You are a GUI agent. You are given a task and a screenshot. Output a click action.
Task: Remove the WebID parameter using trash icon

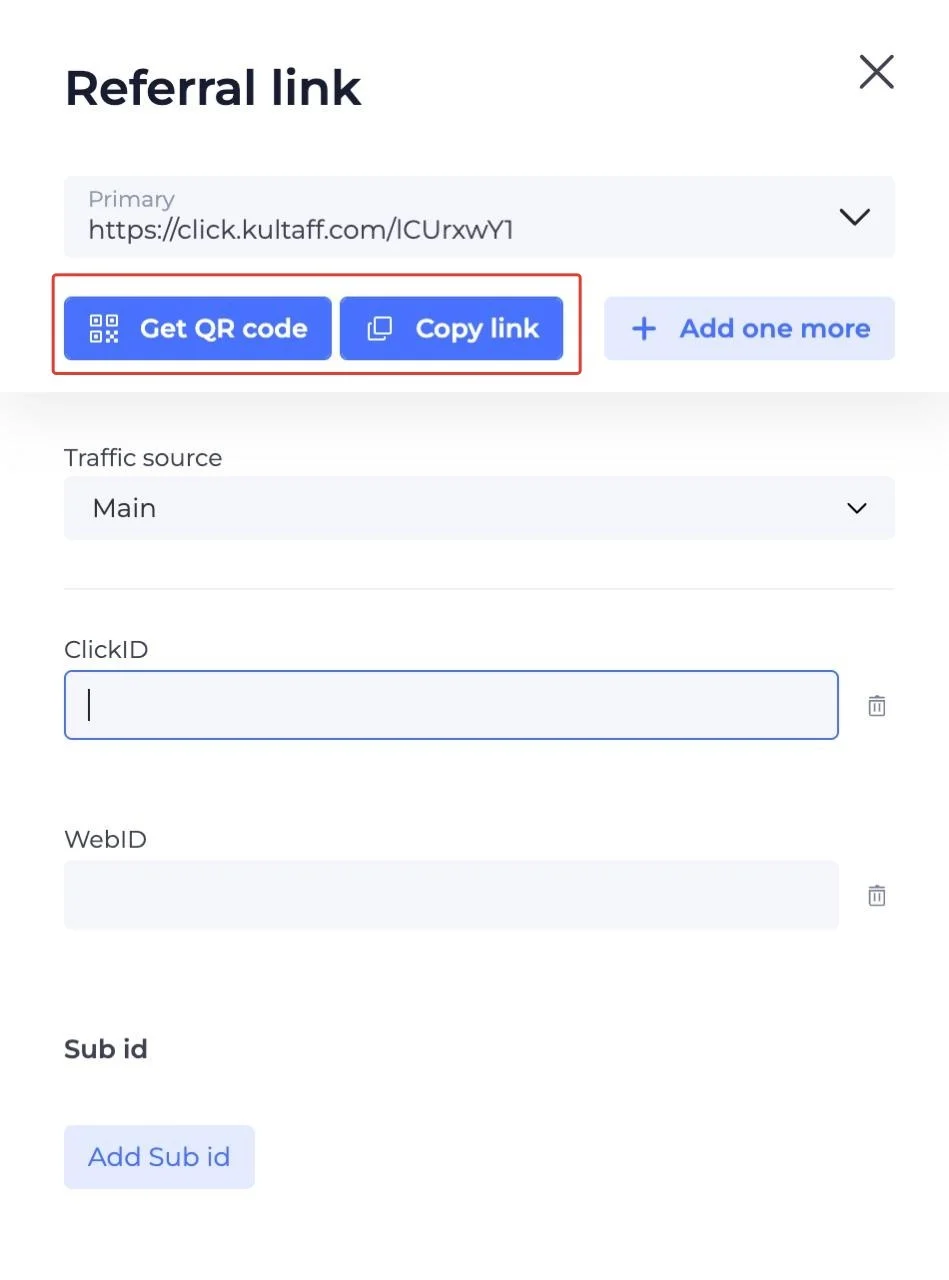click(877, 896)
